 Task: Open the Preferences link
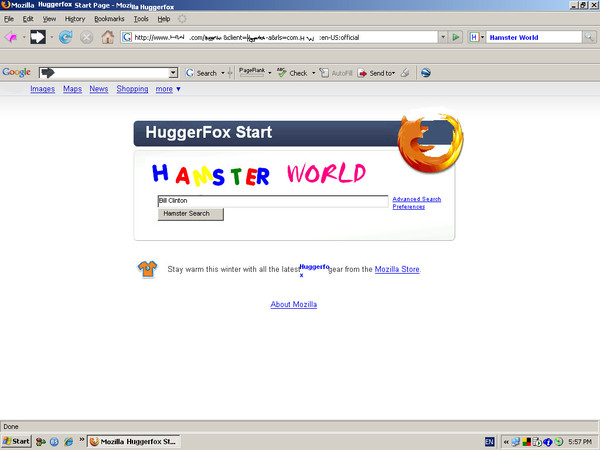click(x=409, y=207)
